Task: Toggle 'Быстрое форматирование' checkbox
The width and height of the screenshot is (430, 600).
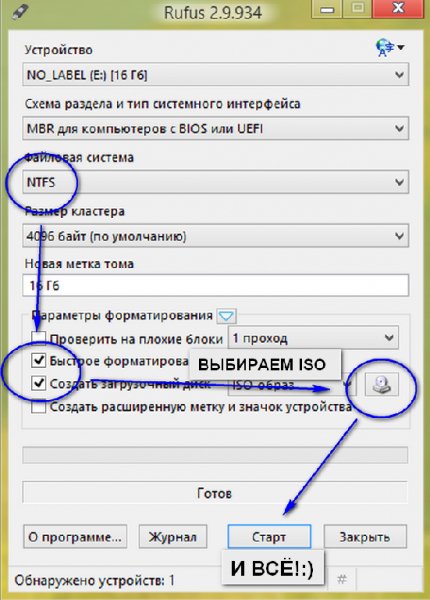Action: click(x=38, y=360)
